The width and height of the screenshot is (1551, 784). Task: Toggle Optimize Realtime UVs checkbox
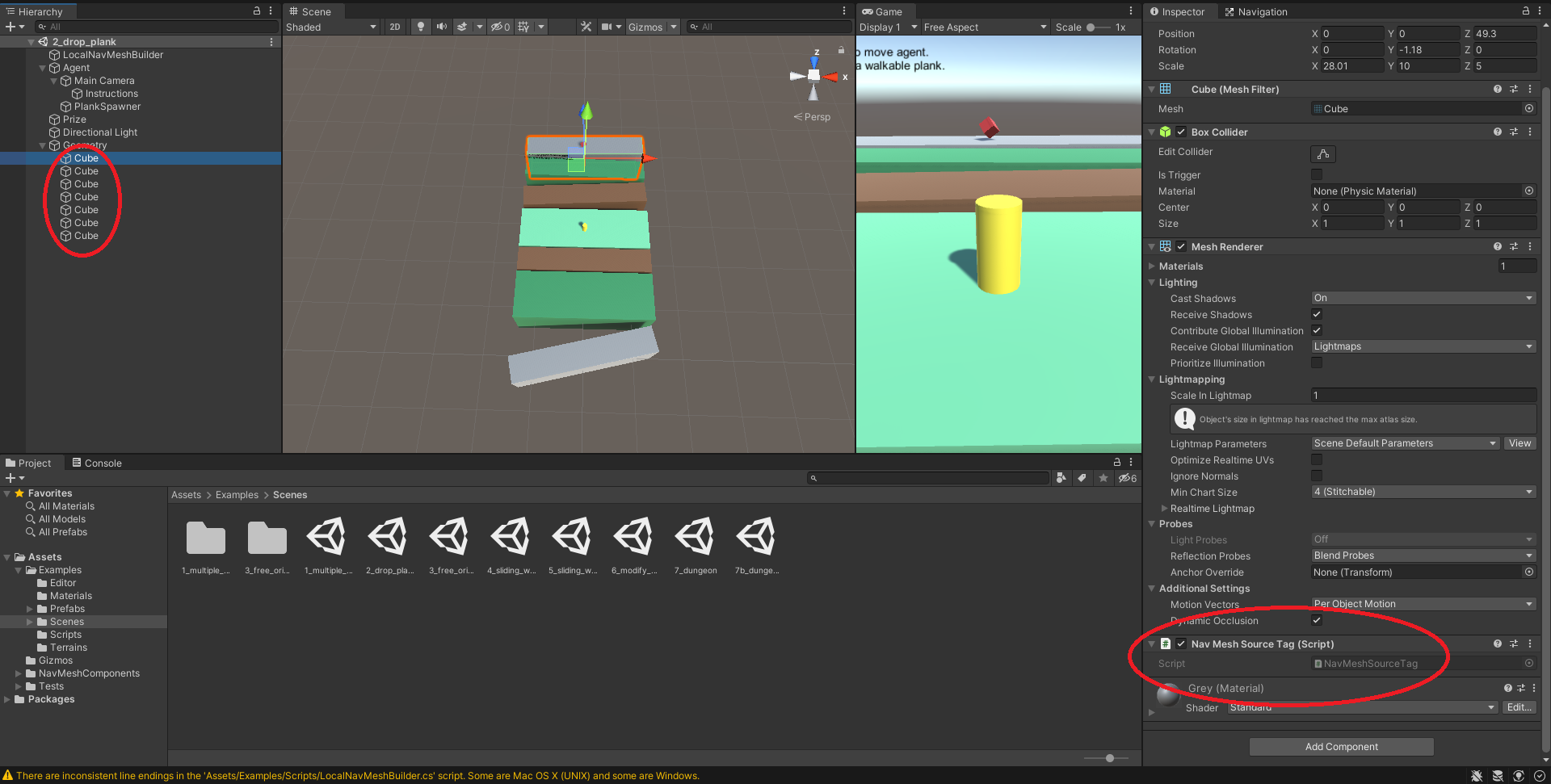click(1317, 459)
